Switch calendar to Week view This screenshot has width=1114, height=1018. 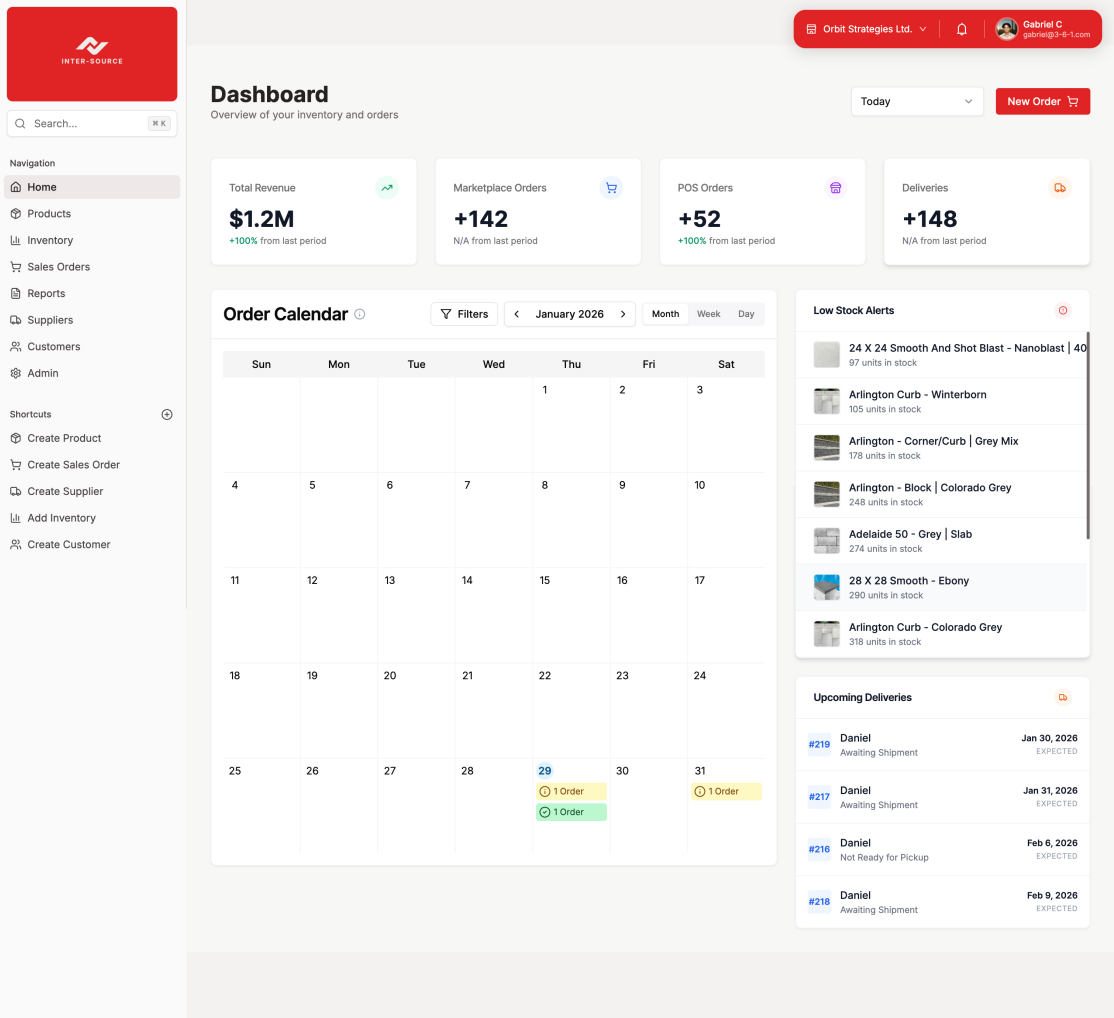(708, 314)
